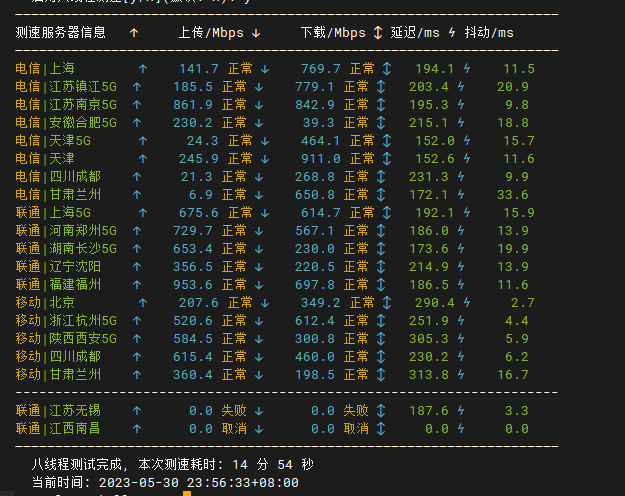Viewport: 625px width, 496px height.
Task: Select the 电信|安徽合肥5G server name
Action: (66, 122)
